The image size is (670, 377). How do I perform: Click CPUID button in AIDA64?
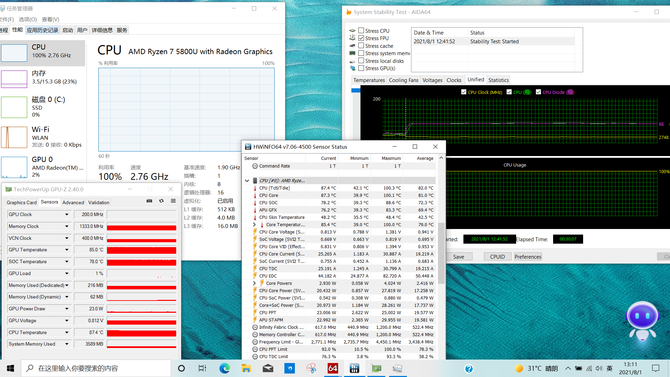(x=497, y=256)
